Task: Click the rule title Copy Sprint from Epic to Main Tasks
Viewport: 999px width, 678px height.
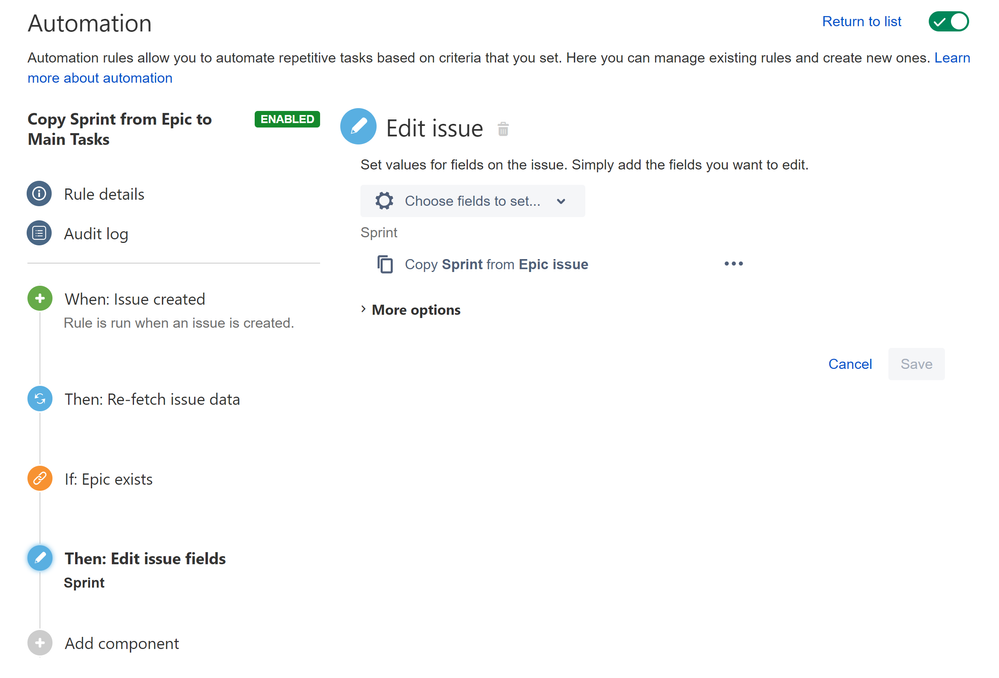Action: 120,129
